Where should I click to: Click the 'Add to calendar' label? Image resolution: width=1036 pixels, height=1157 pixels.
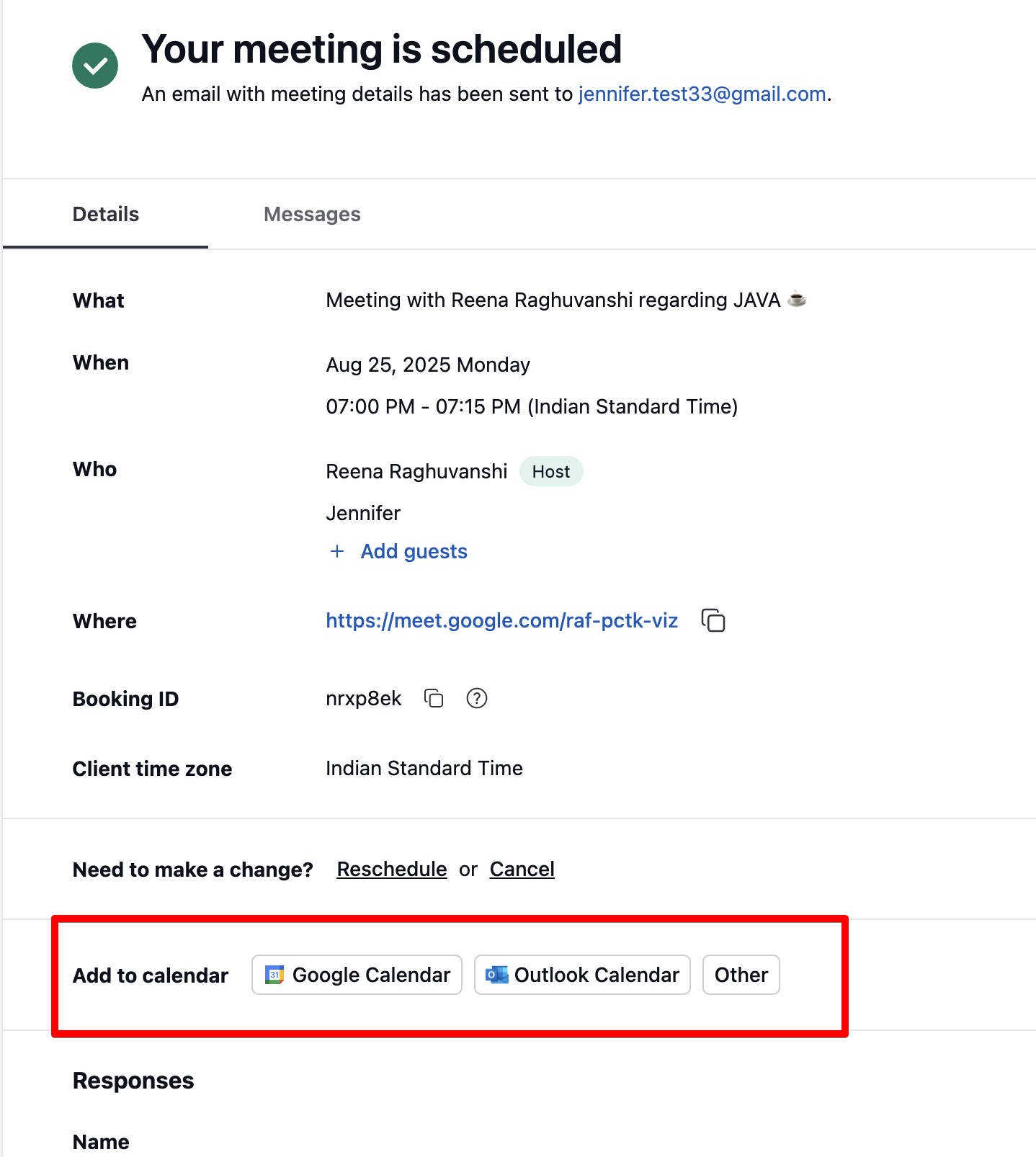pyautogui.click(x=151, y=975)
